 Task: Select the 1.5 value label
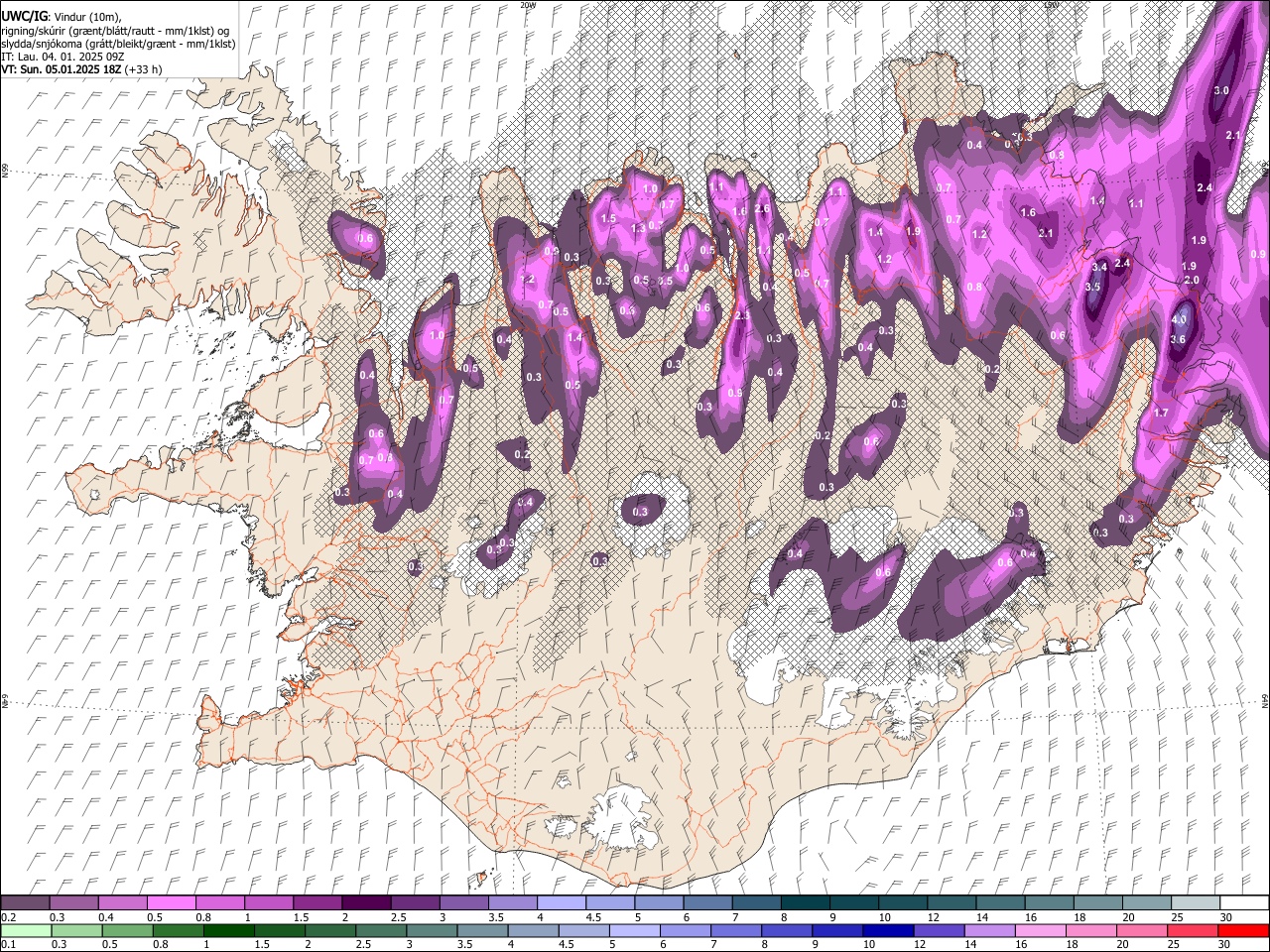[x=609, y=218]
